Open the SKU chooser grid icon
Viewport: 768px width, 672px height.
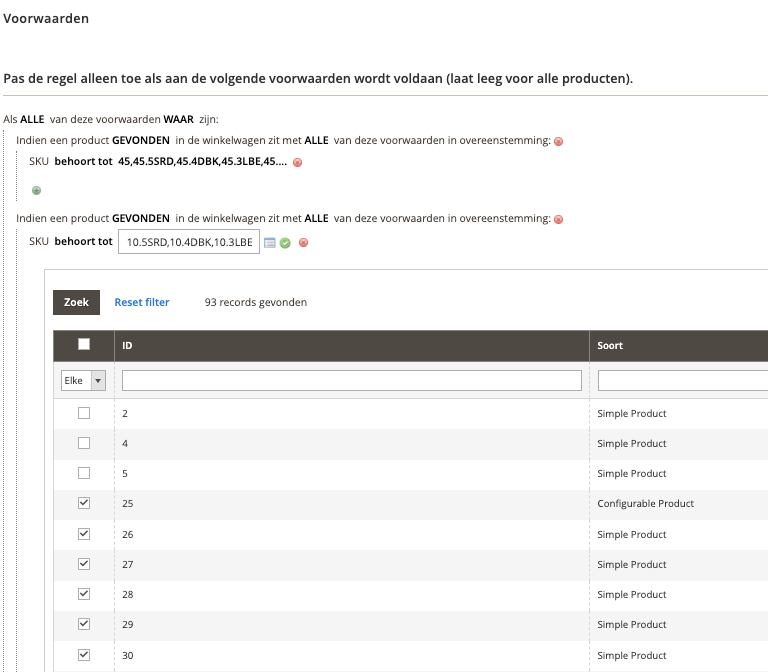(x=270, y=242)
